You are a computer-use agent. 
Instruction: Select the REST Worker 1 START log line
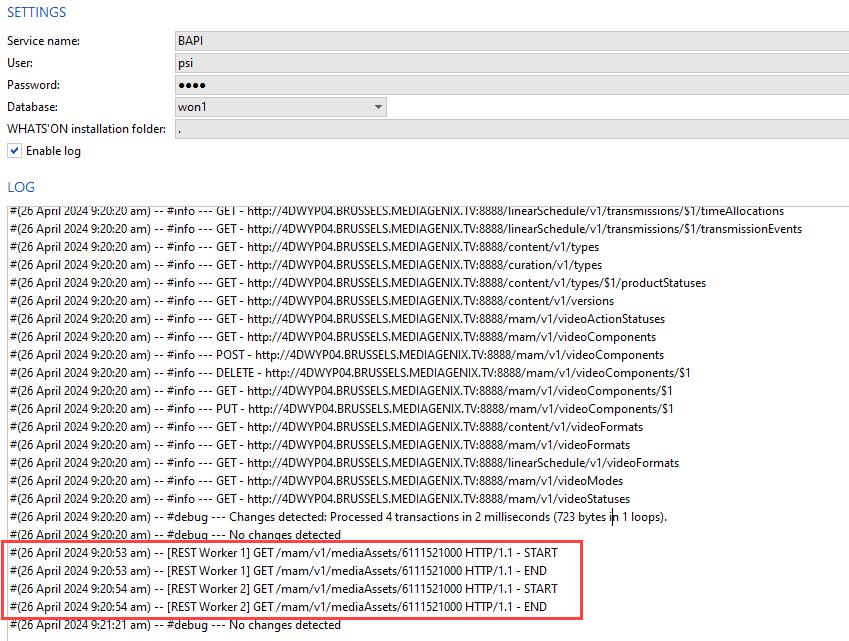284,553
